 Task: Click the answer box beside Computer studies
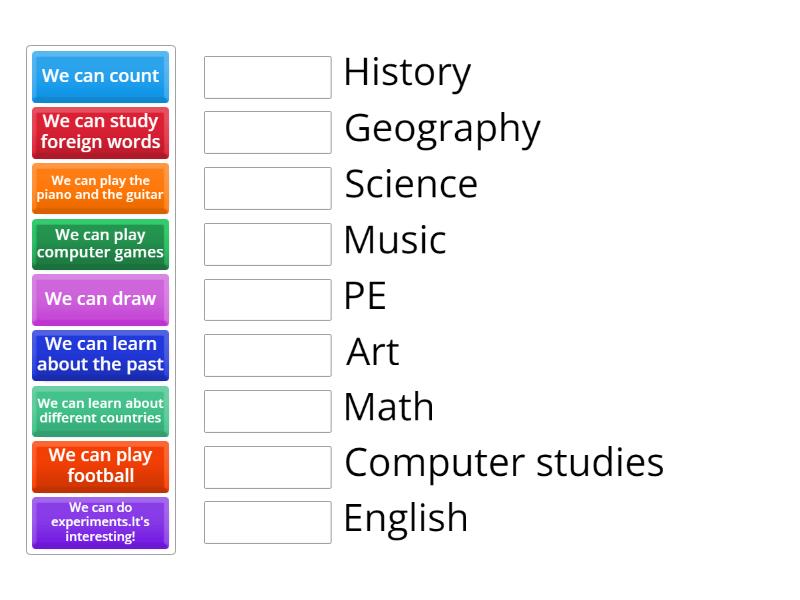tap(267, 466)
